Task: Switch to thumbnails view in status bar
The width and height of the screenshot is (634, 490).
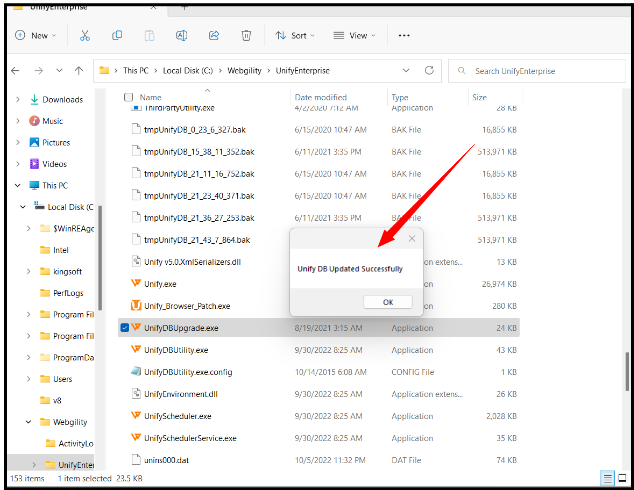Action: tap(622, 478)
